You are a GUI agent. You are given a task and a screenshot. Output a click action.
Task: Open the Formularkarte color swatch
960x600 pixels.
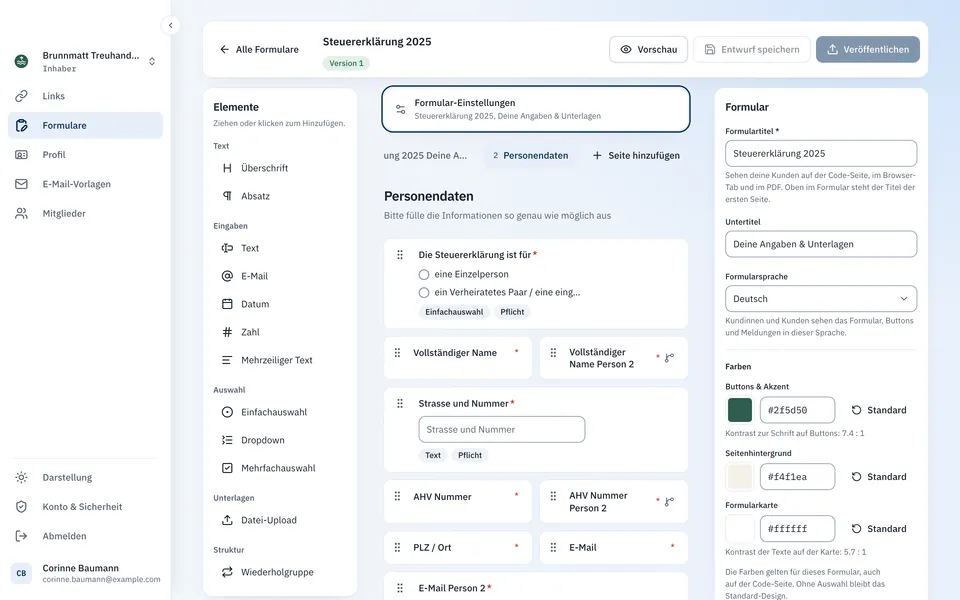click(x=740, y=529)
